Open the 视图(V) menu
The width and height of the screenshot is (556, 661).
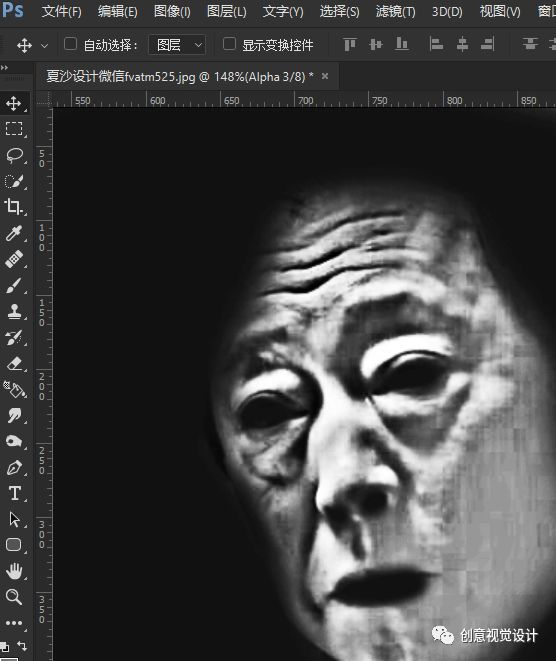tap(500, 11)
